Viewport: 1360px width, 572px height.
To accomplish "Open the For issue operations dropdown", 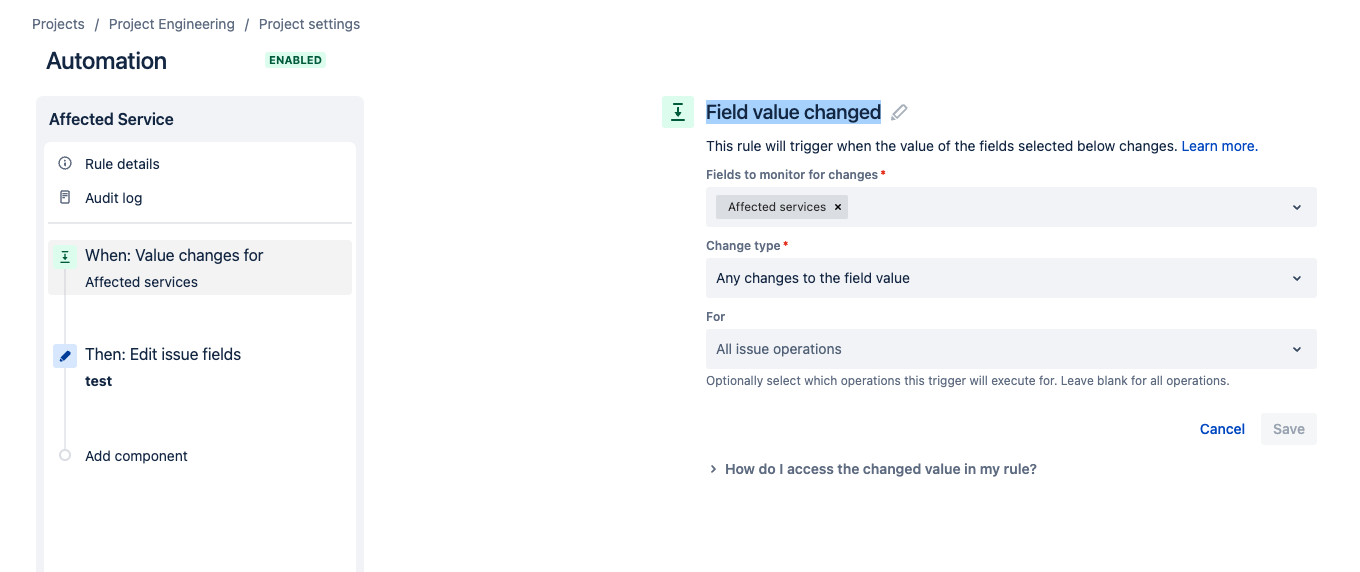I will (x=1010, y=349).
